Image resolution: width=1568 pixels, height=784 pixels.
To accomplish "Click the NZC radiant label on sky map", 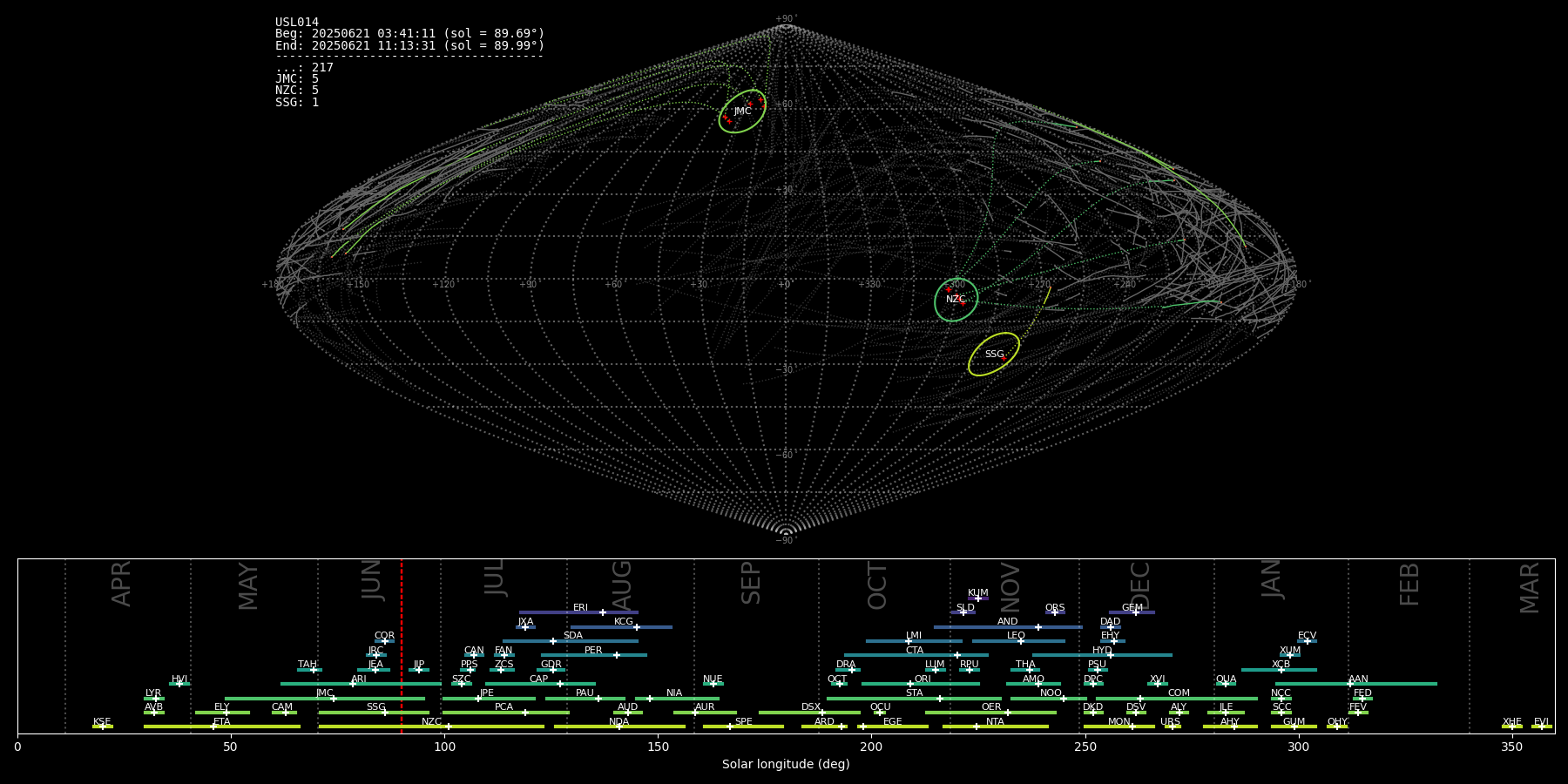I will tap(956, 300).
